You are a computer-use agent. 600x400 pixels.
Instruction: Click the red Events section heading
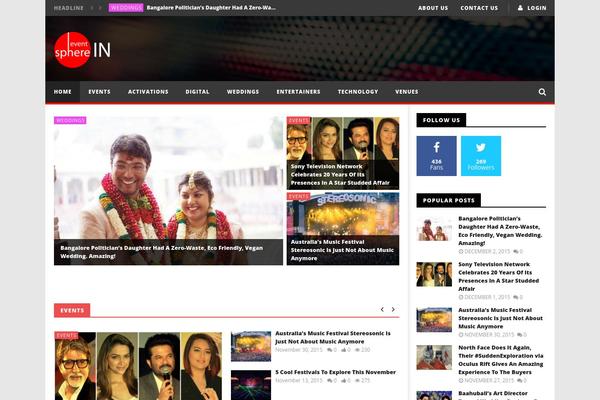(72, 310)
